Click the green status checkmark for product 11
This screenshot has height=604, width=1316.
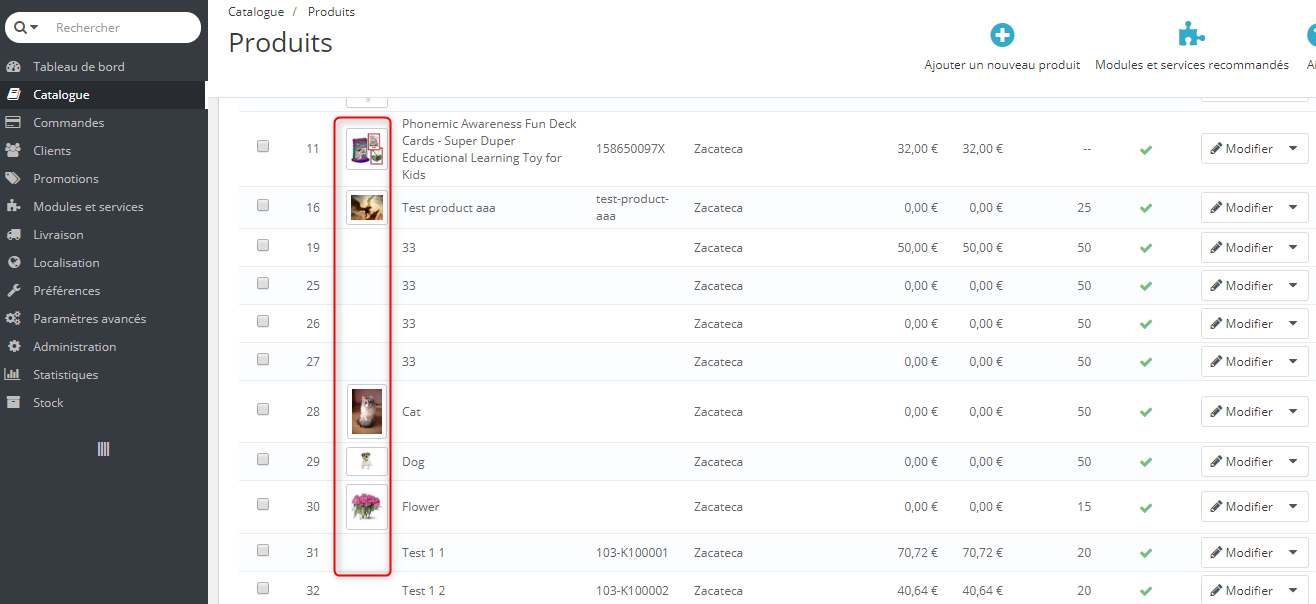(x=1146, y=150)
